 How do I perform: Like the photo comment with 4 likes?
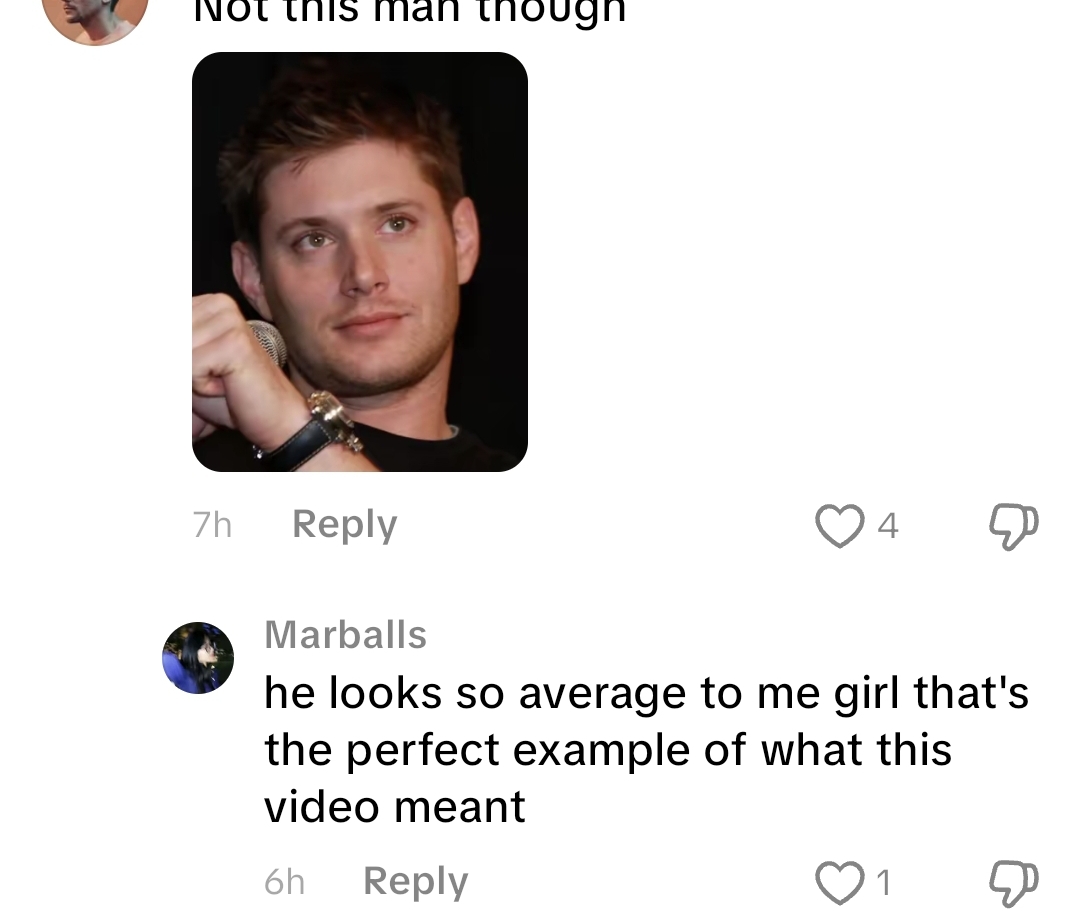point(840,526)
